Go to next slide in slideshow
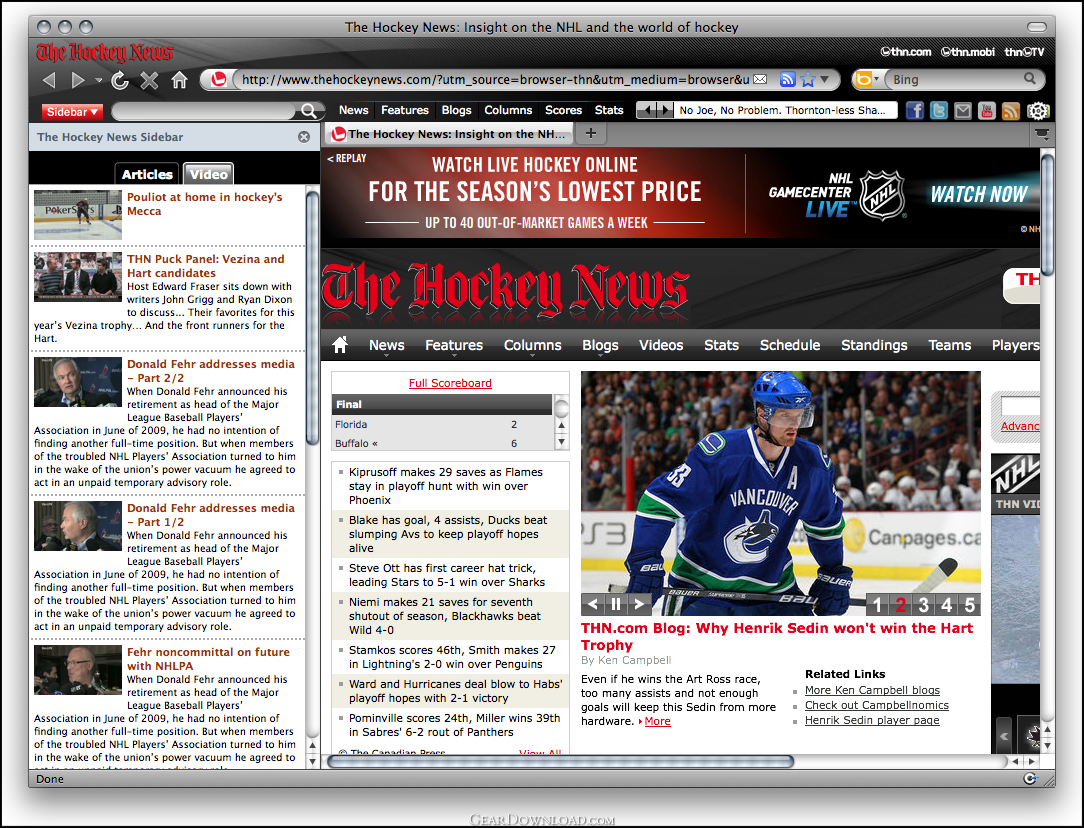Image resolution: width=1084 pixels, height=828 pixels. 639,605
